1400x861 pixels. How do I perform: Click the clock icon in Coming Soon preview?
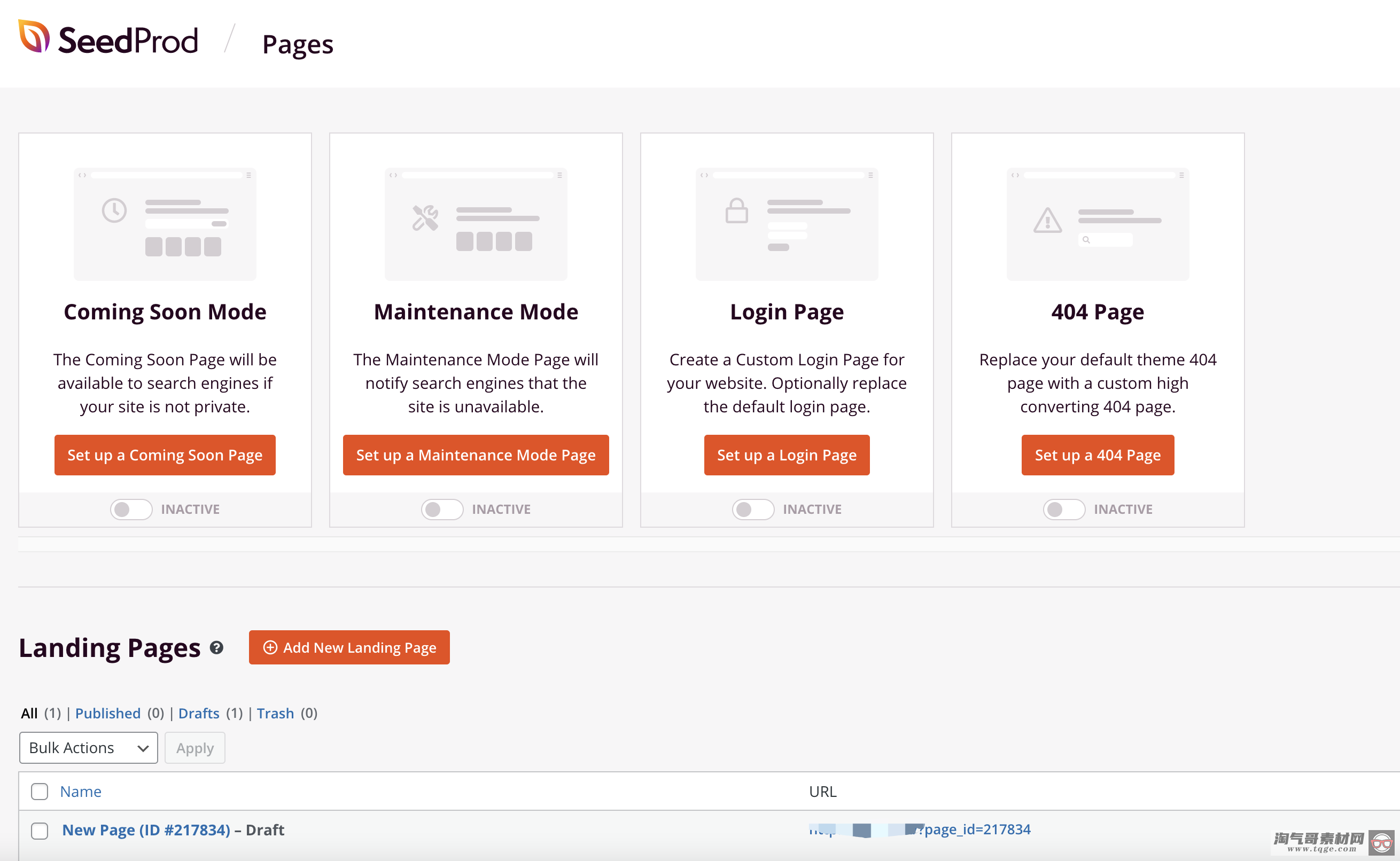click(114, 210)
